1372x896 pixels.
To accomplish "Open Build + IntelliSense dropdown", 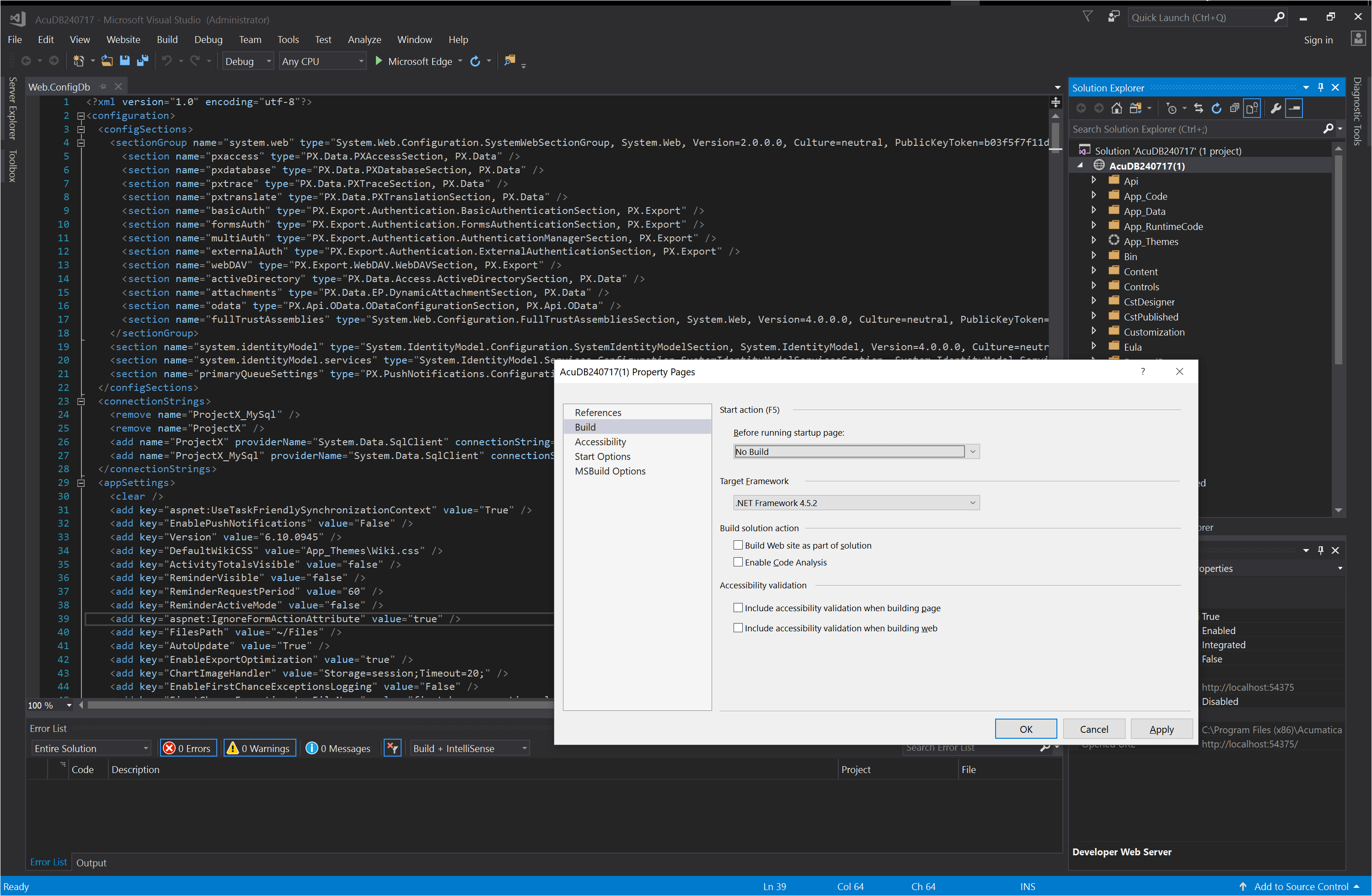I will (x=469, y=748).
